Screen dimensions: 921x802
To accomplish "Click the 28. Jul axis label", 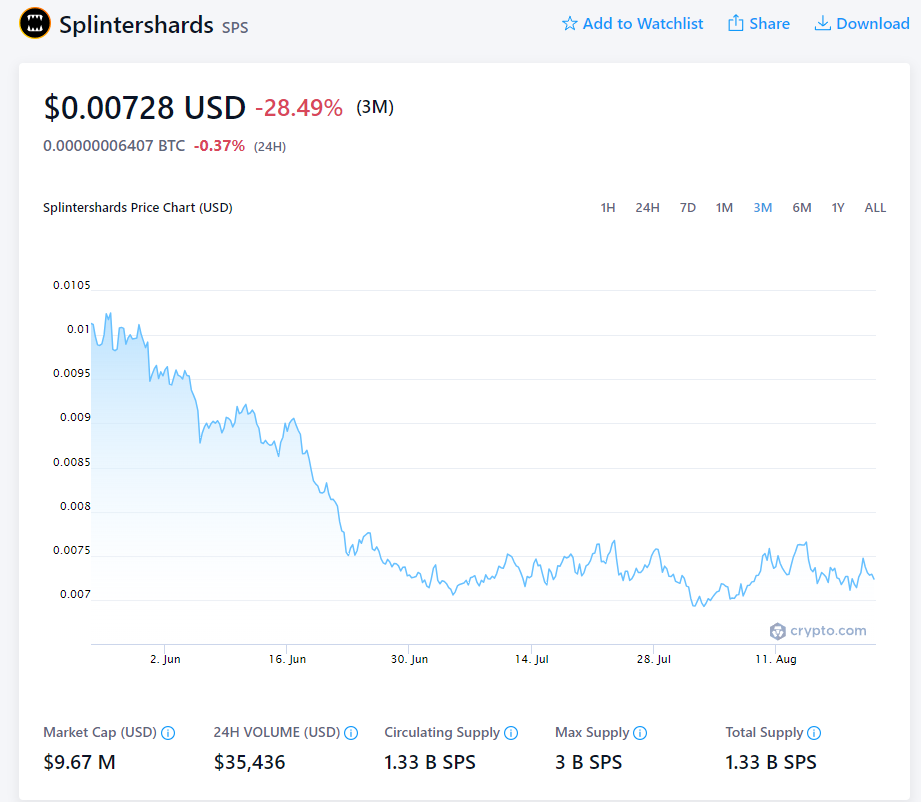I will point(654,659).
